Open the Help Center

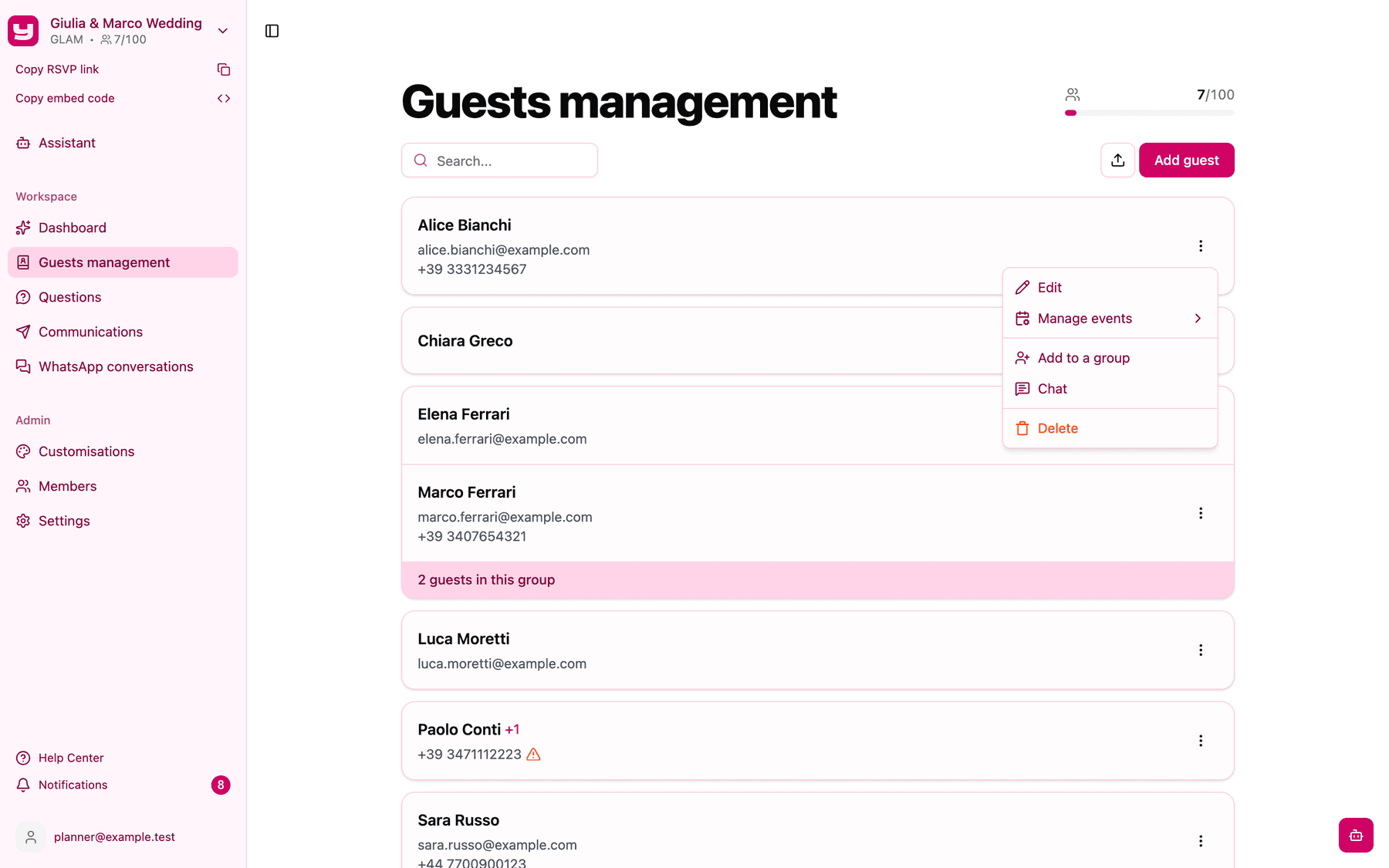[123, 758]
